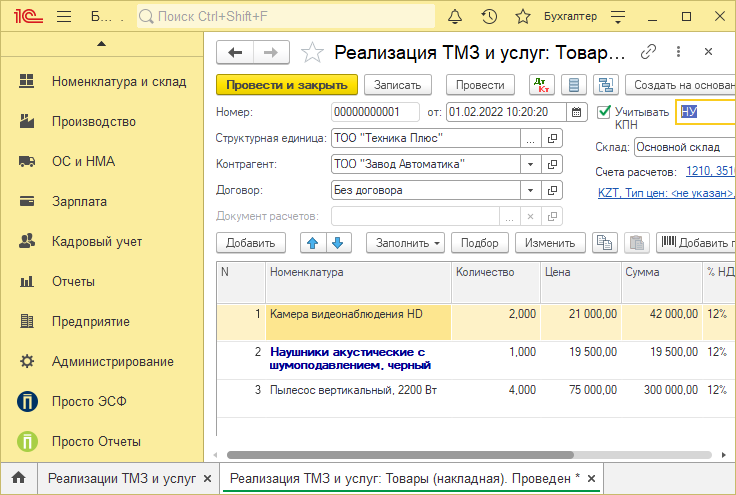
Task: Click the Номер input field
Action: (375, 112)
